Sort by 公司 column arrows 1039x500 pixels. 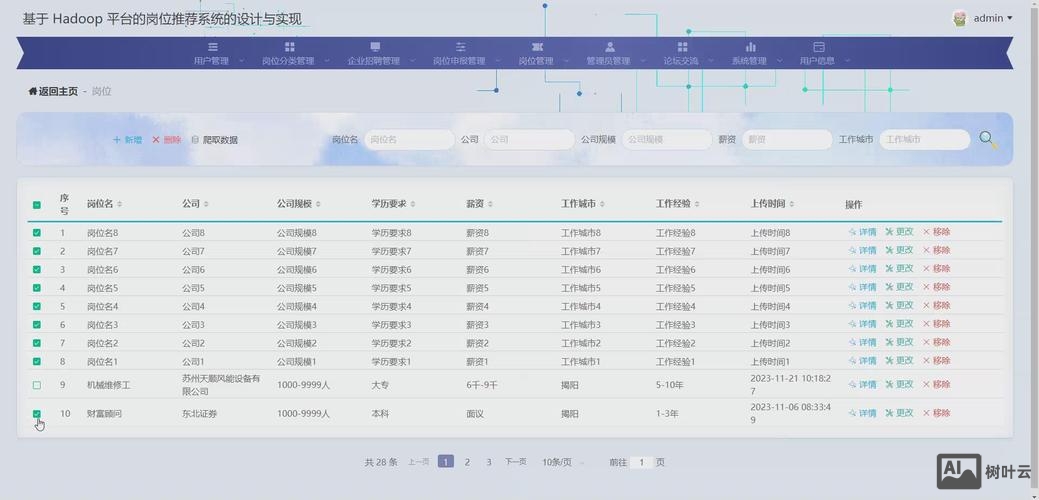(x=206, y=204)
